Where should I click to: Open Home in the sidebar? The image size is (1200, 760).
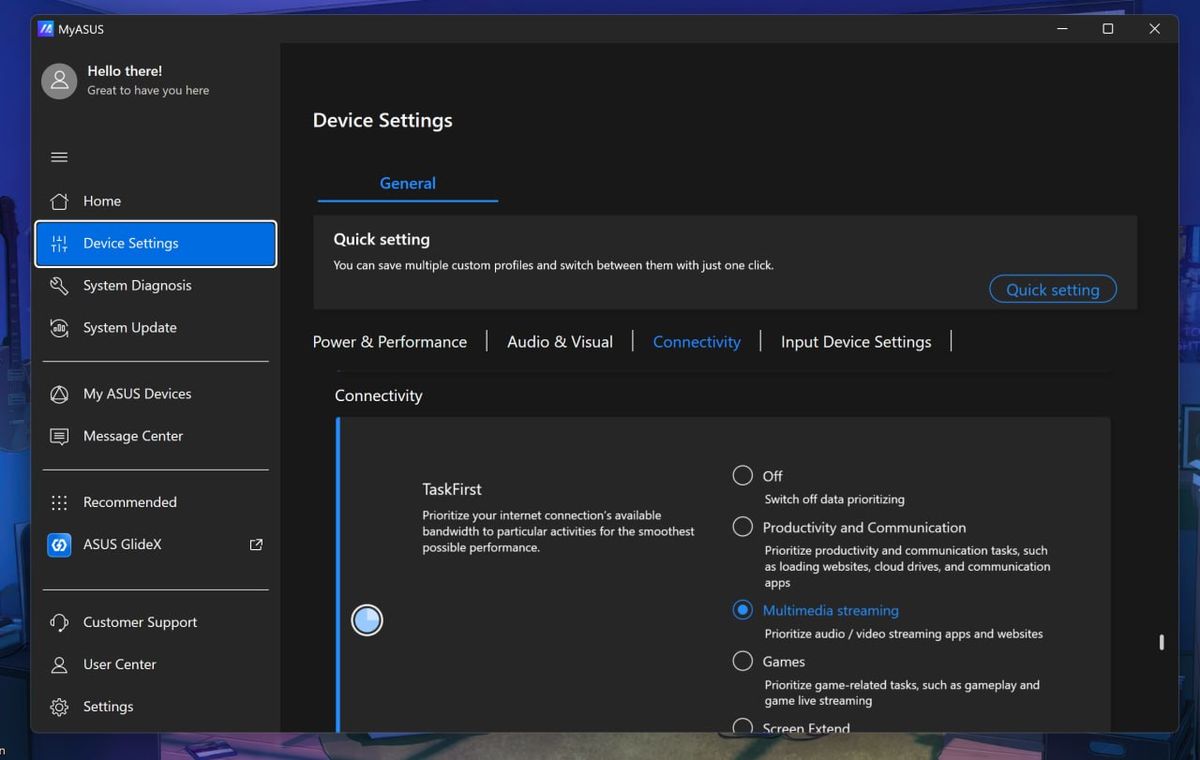coord(155,201)
